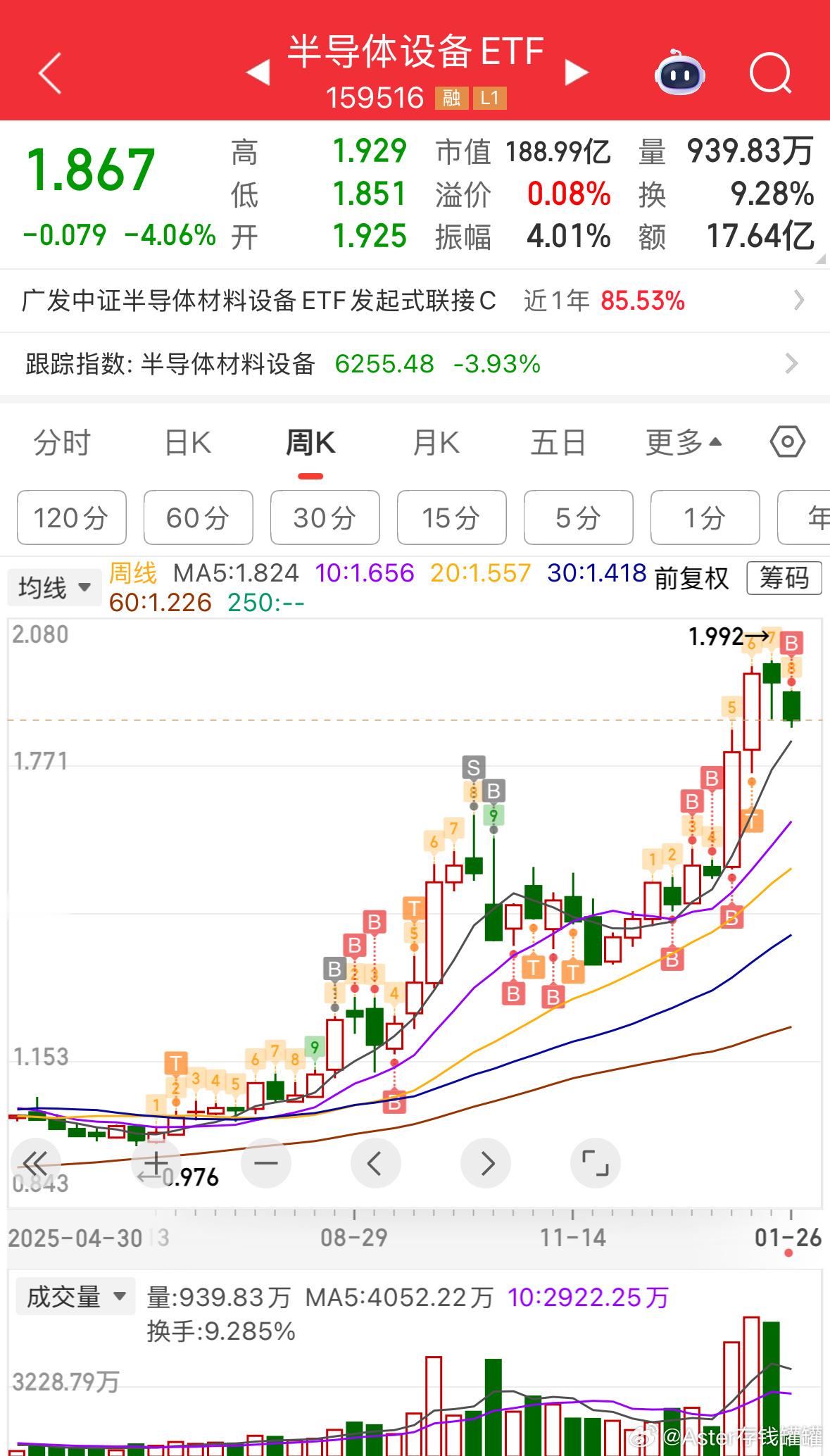This screenshot has width=830, height=1456.
Task: Tap the 换 9.28% turnover value
Action: point(773,194)
